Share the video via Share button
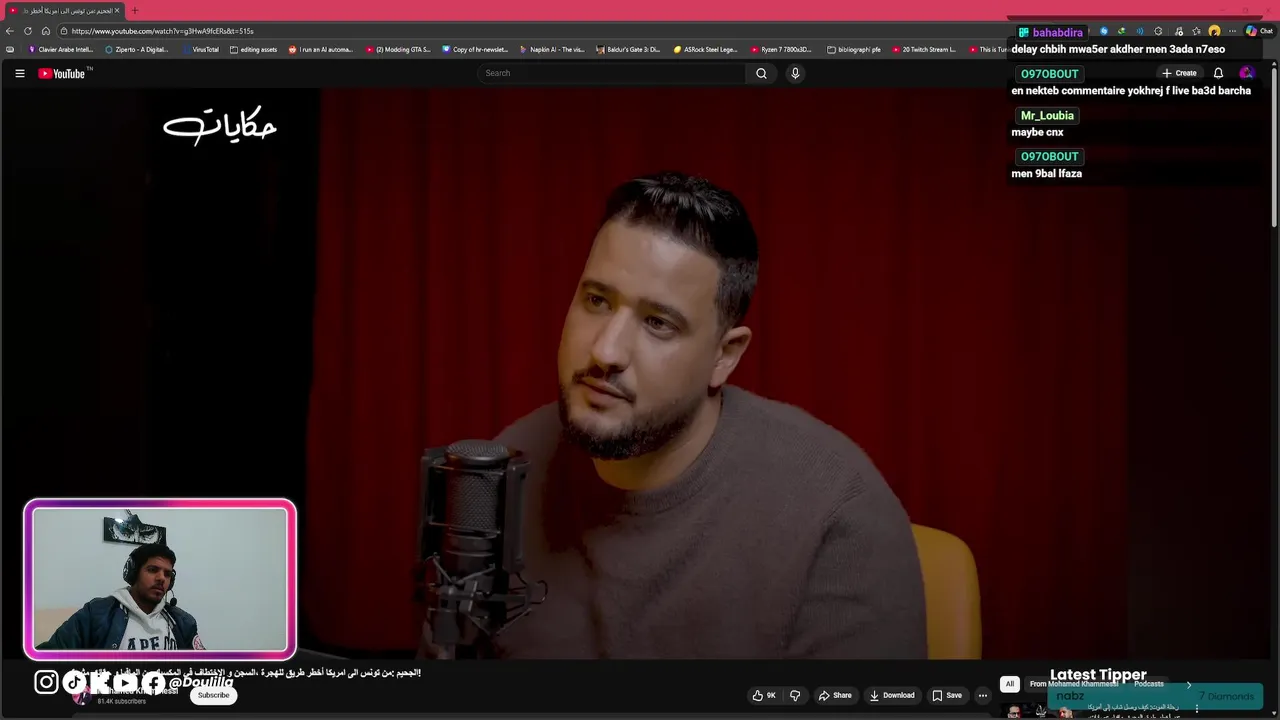Screen dimensions: 1280x720 (835, 695)
